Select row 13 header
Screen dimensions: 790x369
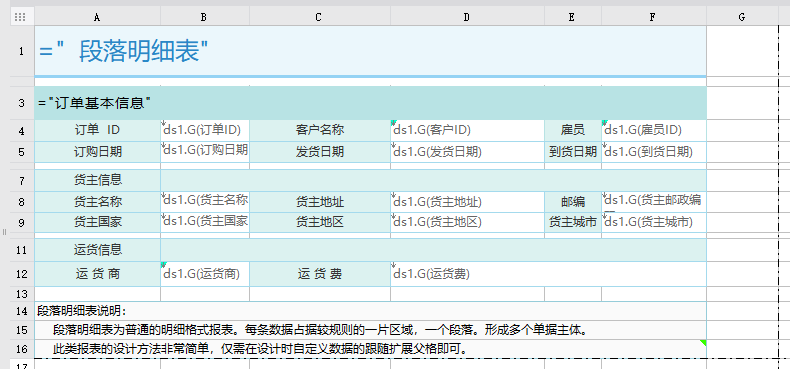click(22, 294)
